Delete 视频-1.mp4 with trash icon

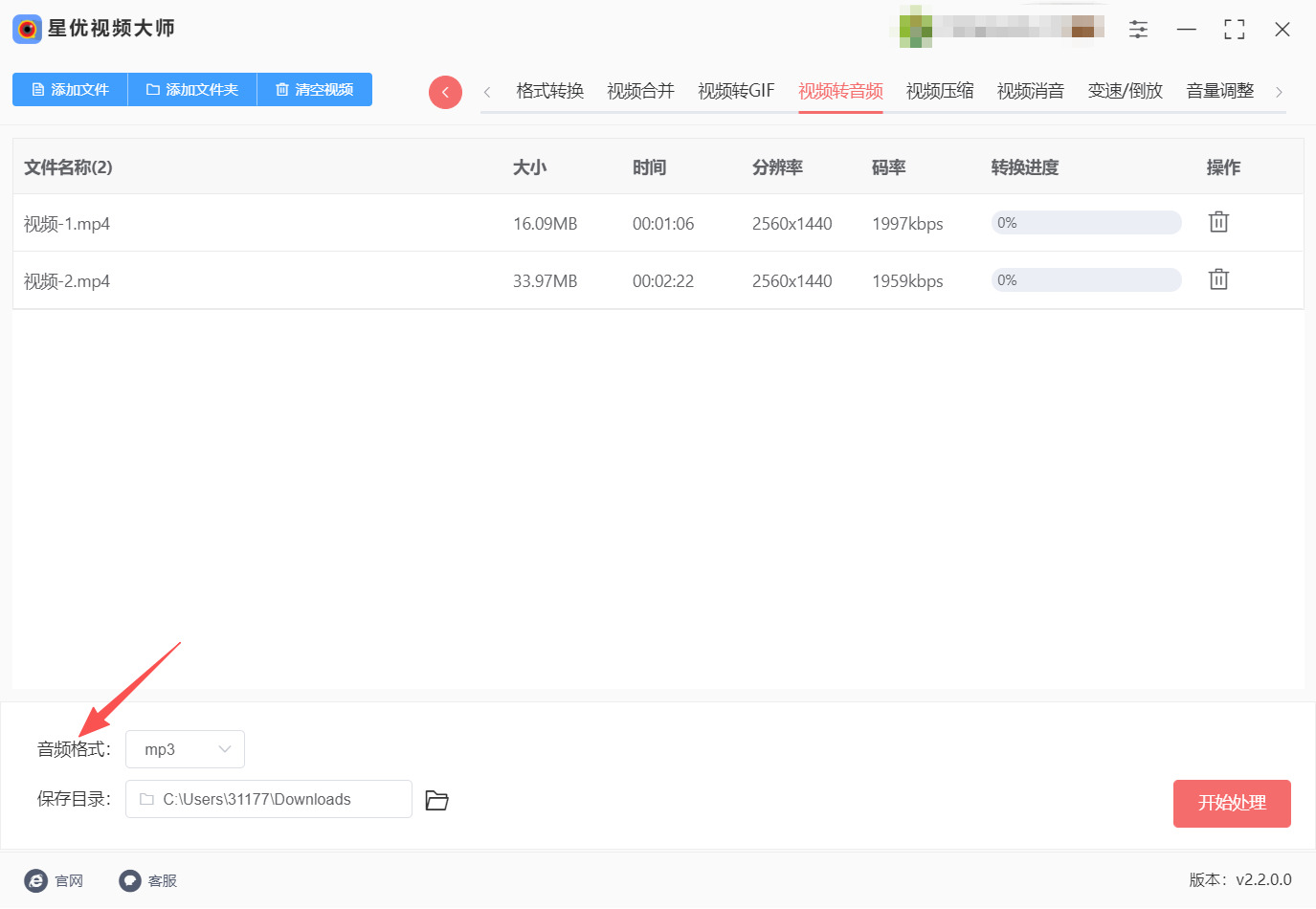tap(1218, 222)
